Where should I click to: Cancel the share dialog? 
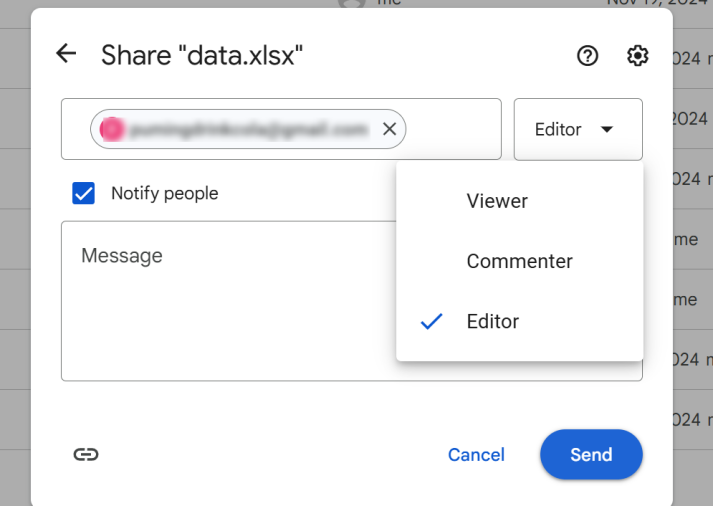(x=476, y=455)
